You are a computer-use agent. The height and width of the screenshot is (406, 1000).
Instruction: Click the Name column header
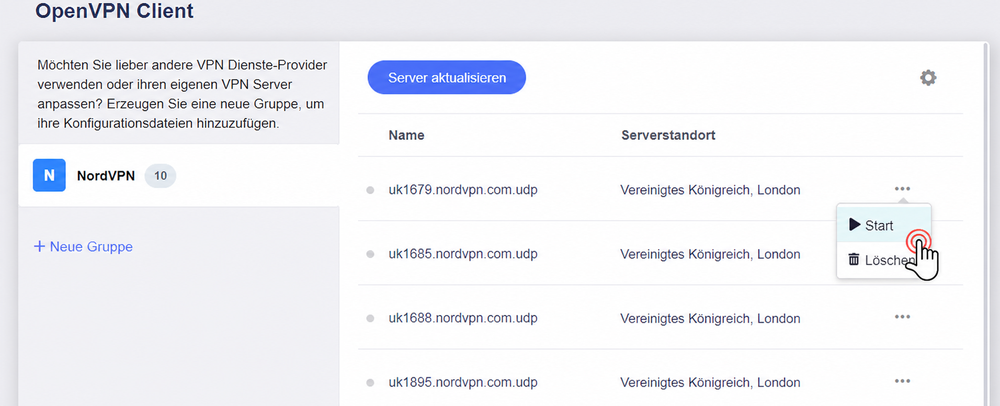(406, 135)
